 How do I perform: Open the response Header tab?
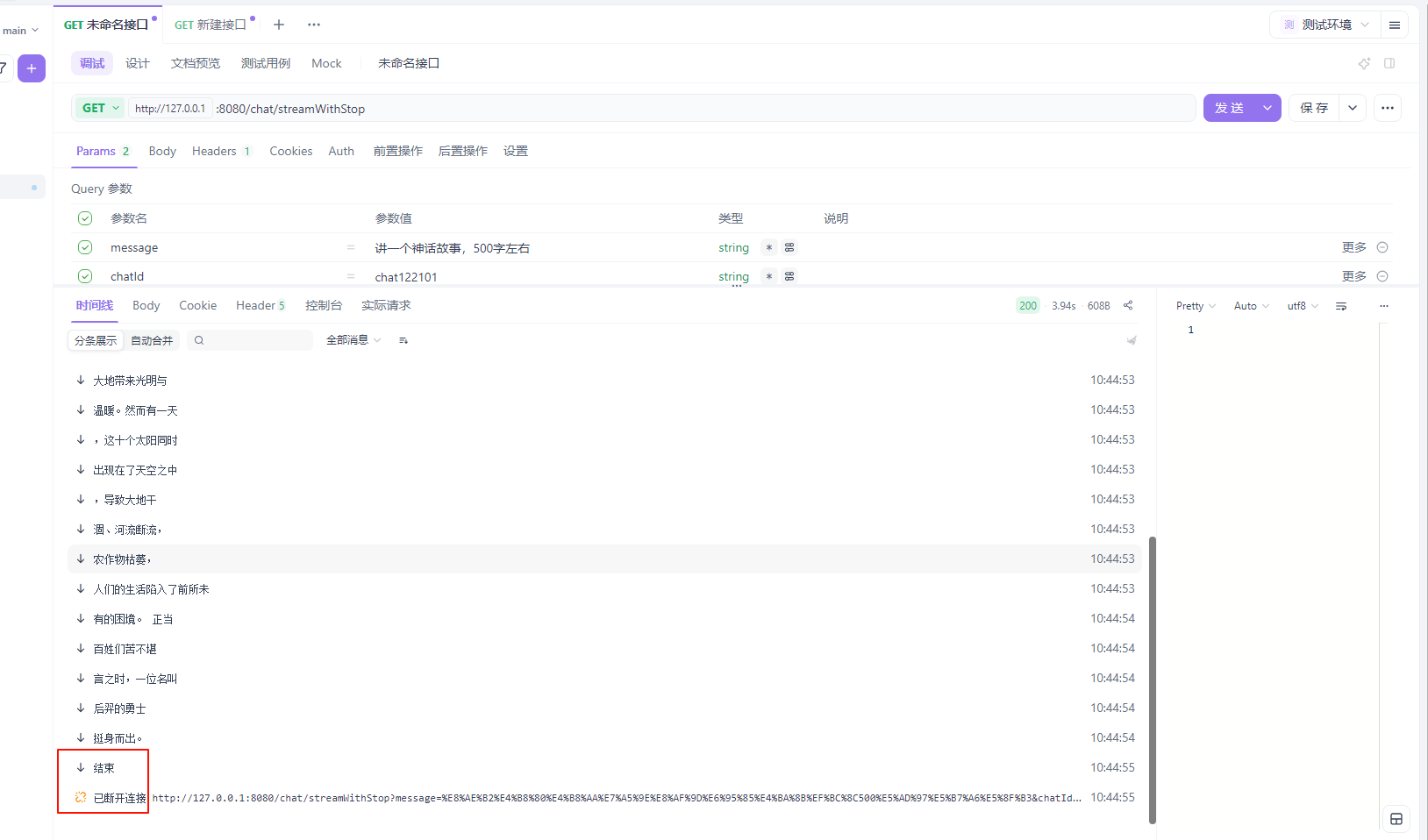point(261,305)
